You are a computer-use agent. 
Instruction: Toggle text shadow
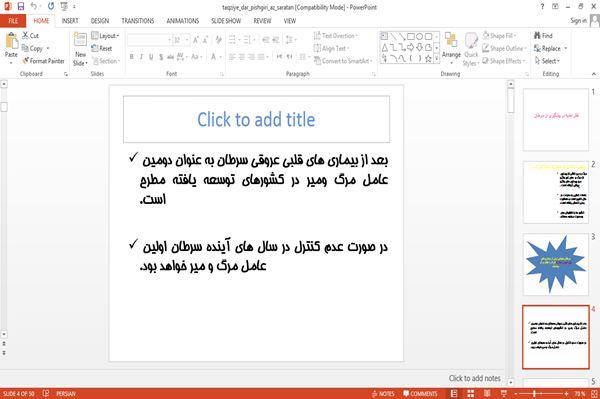point(161,57)
